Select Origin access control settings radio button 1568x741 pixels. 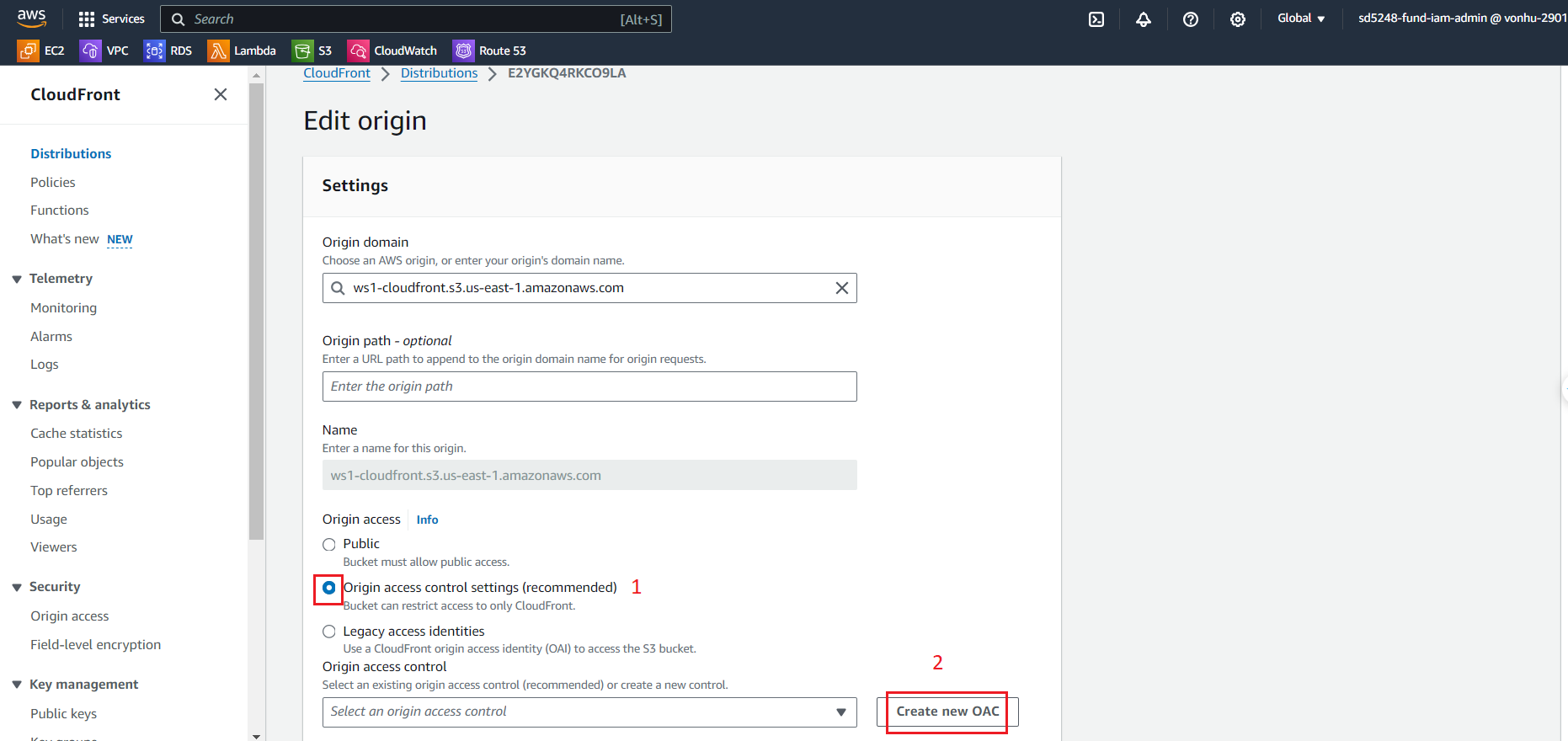click(x=329, y=588)
